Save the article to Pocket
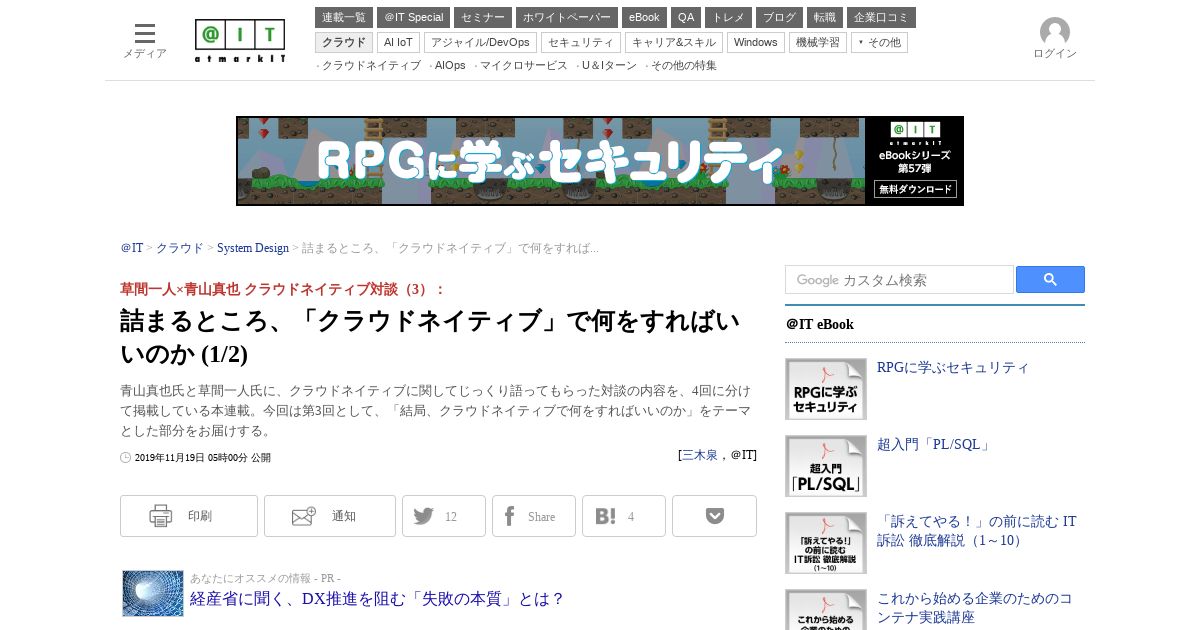Viewport: 1200px width, 630px height. tap(714, 516)
